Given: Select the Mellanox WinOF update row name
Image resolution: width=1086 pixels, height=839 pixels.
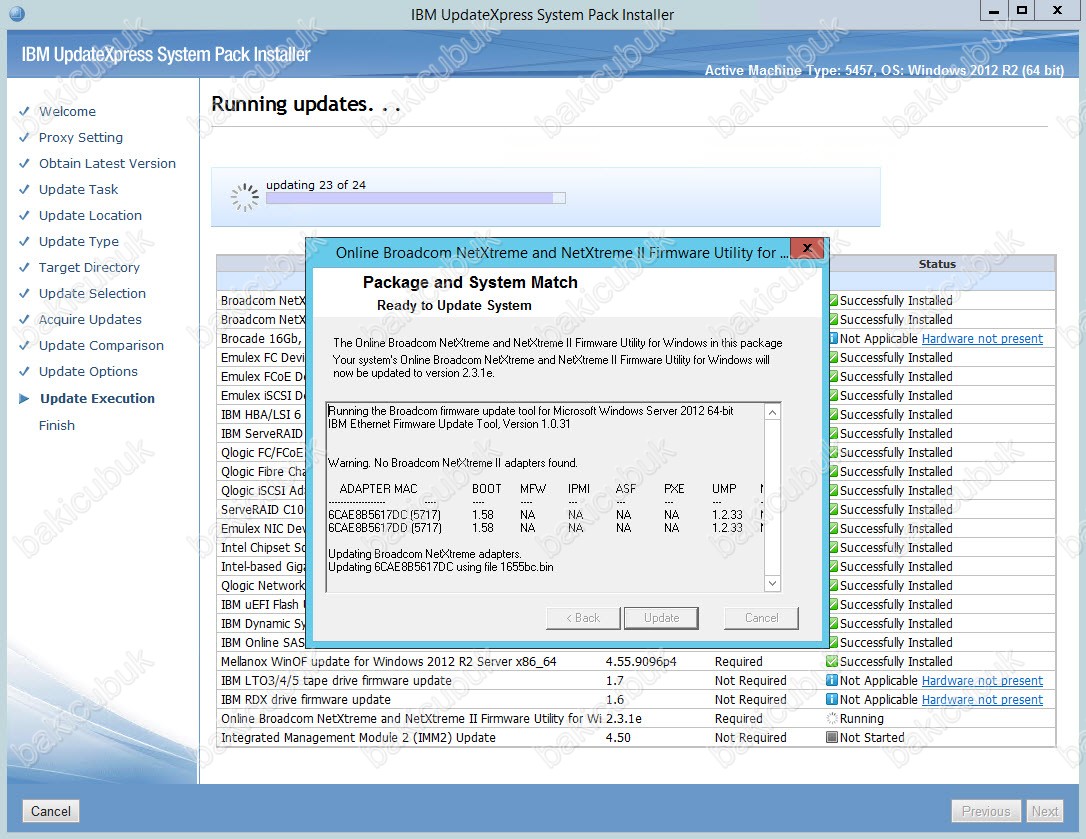Looking at the screenshot, I should coord(389,662).
